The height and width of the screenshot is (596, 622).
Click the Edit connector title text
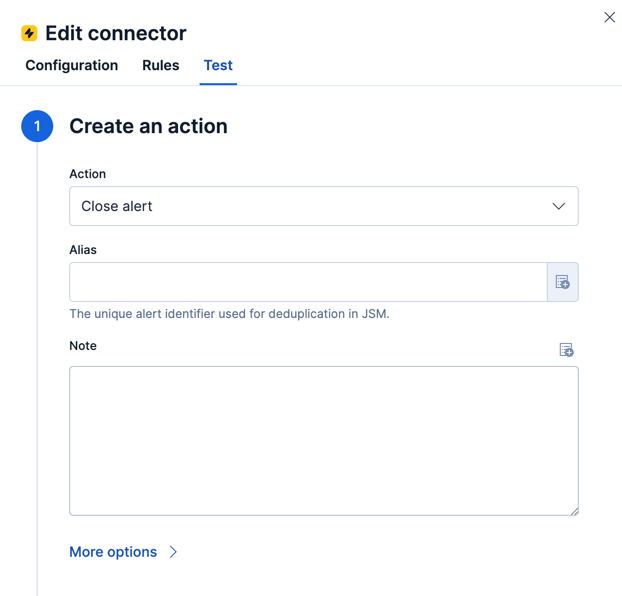pos(116,33)
